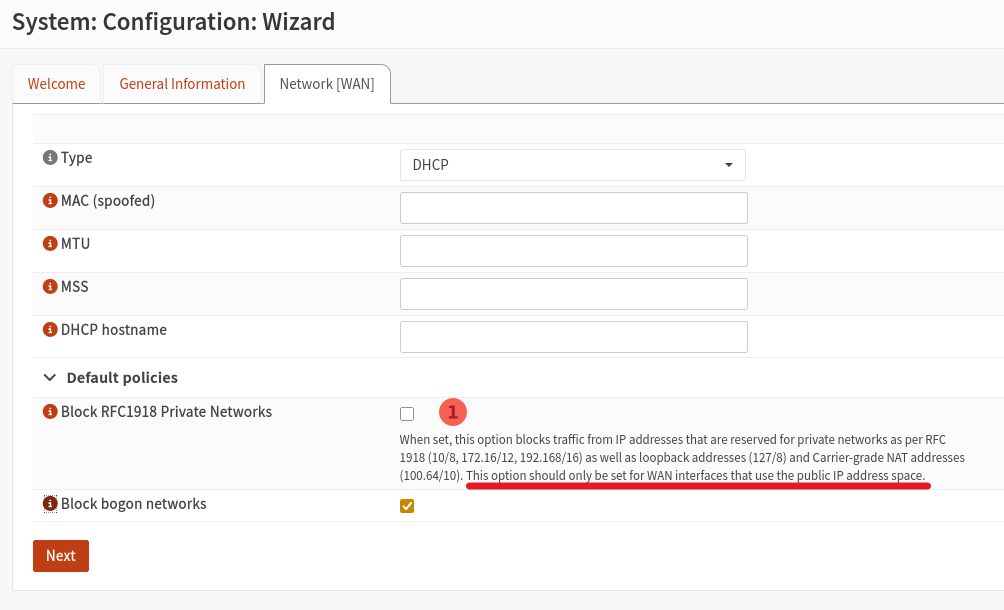The width and height of the screenshot is (1004, 610).
Task: Enable Block RFC1918 Private Networks
Action: tap(406, 413)
